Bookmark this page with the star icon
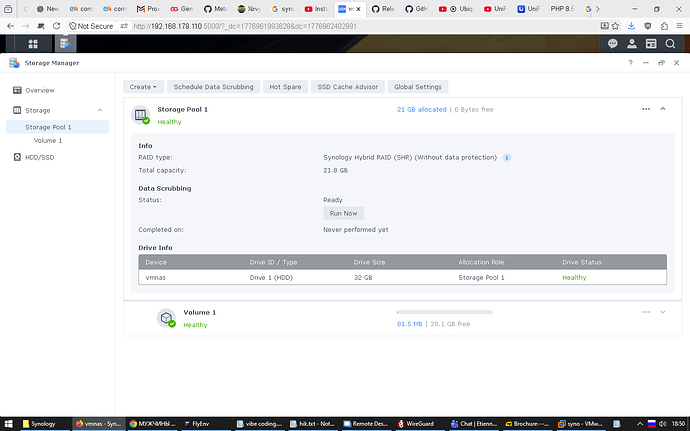Image resolution: width=690 pixels, height=431 pixels. click(615, 26)
